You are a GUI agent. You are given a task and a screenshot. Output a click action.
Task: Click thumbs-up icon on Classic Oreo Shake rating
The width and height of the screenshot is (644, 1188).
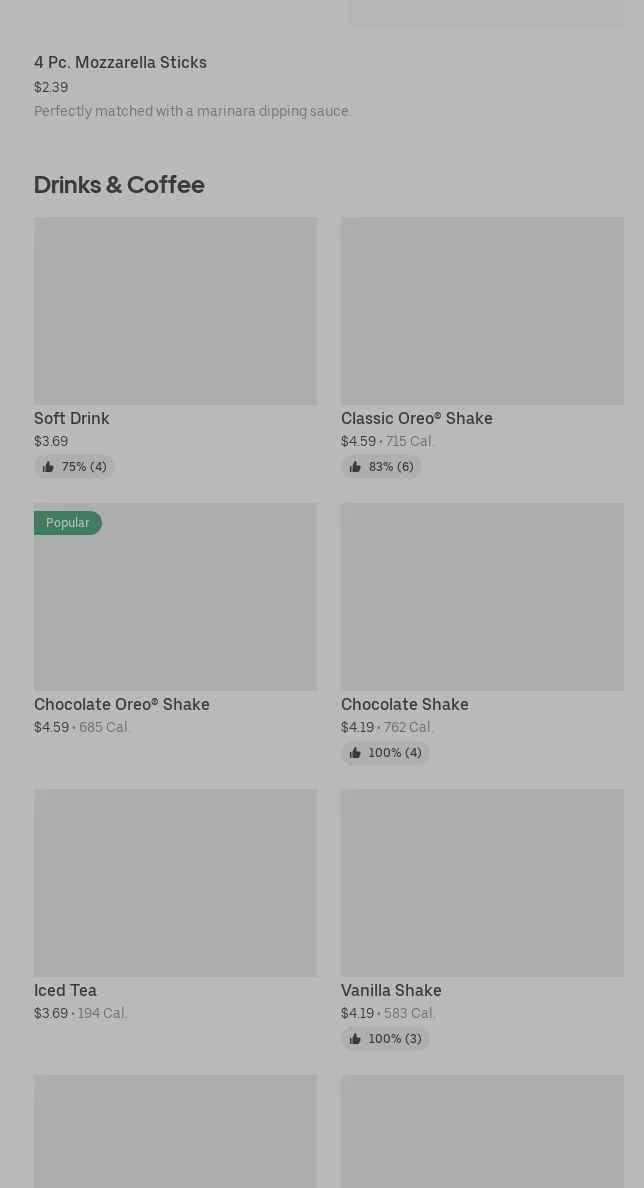coord(355,467)
